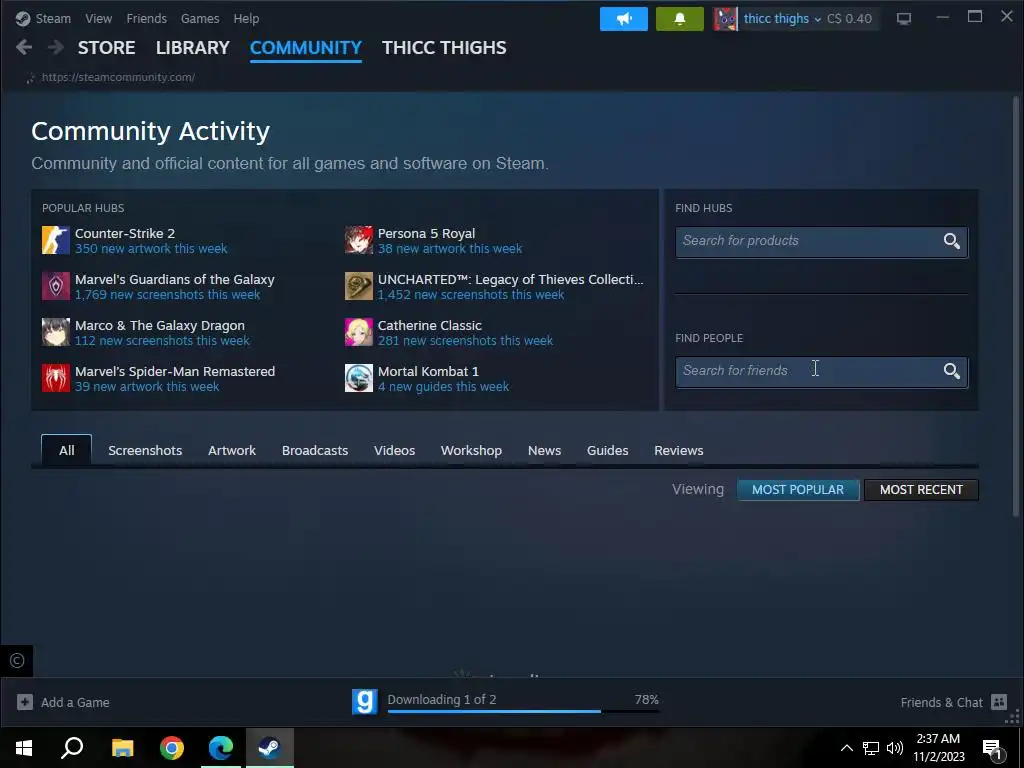Viewport: 1024px width, 768px height.
Task: Click the Catherine Classic hub icon
Action: coord(359,332)
